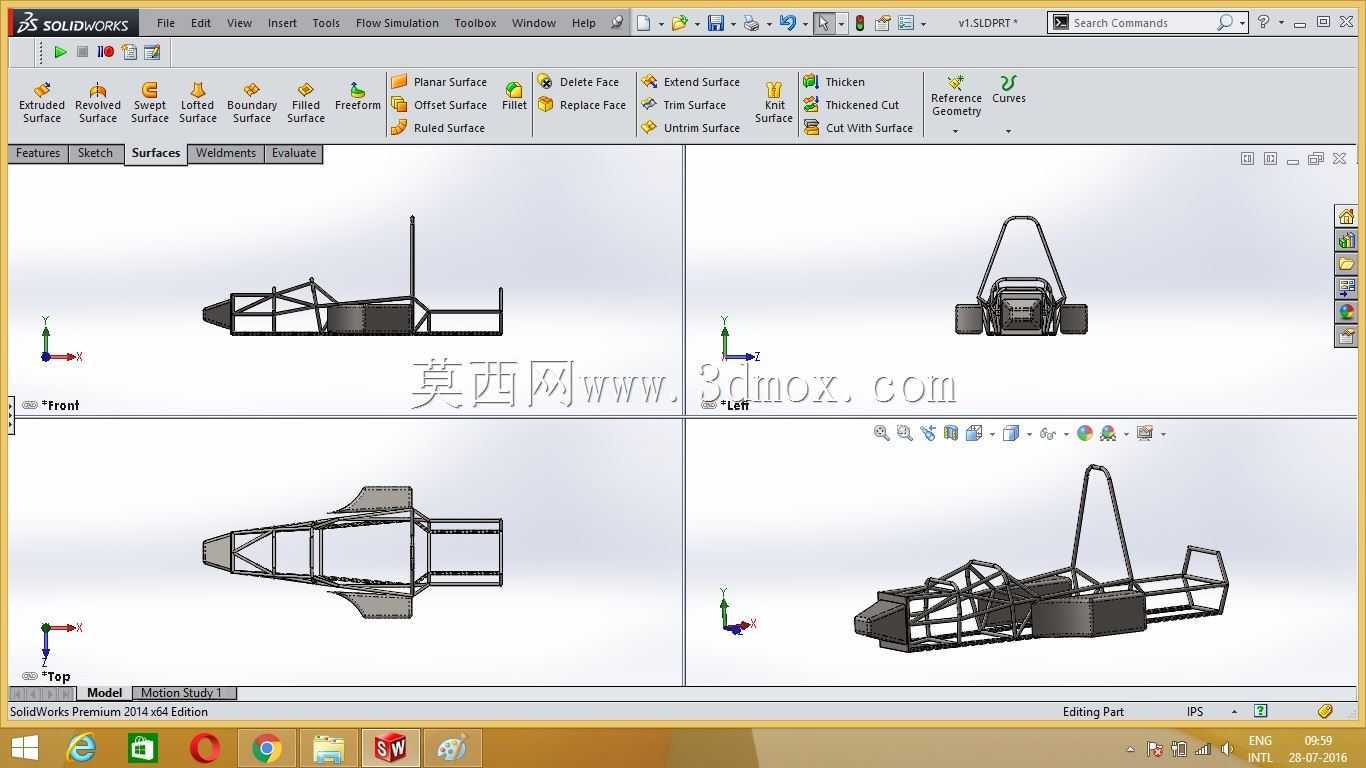The image size is (1366, 768).
Task: Select the Boundary Surface tool
Action: click(x=252, y=103)
